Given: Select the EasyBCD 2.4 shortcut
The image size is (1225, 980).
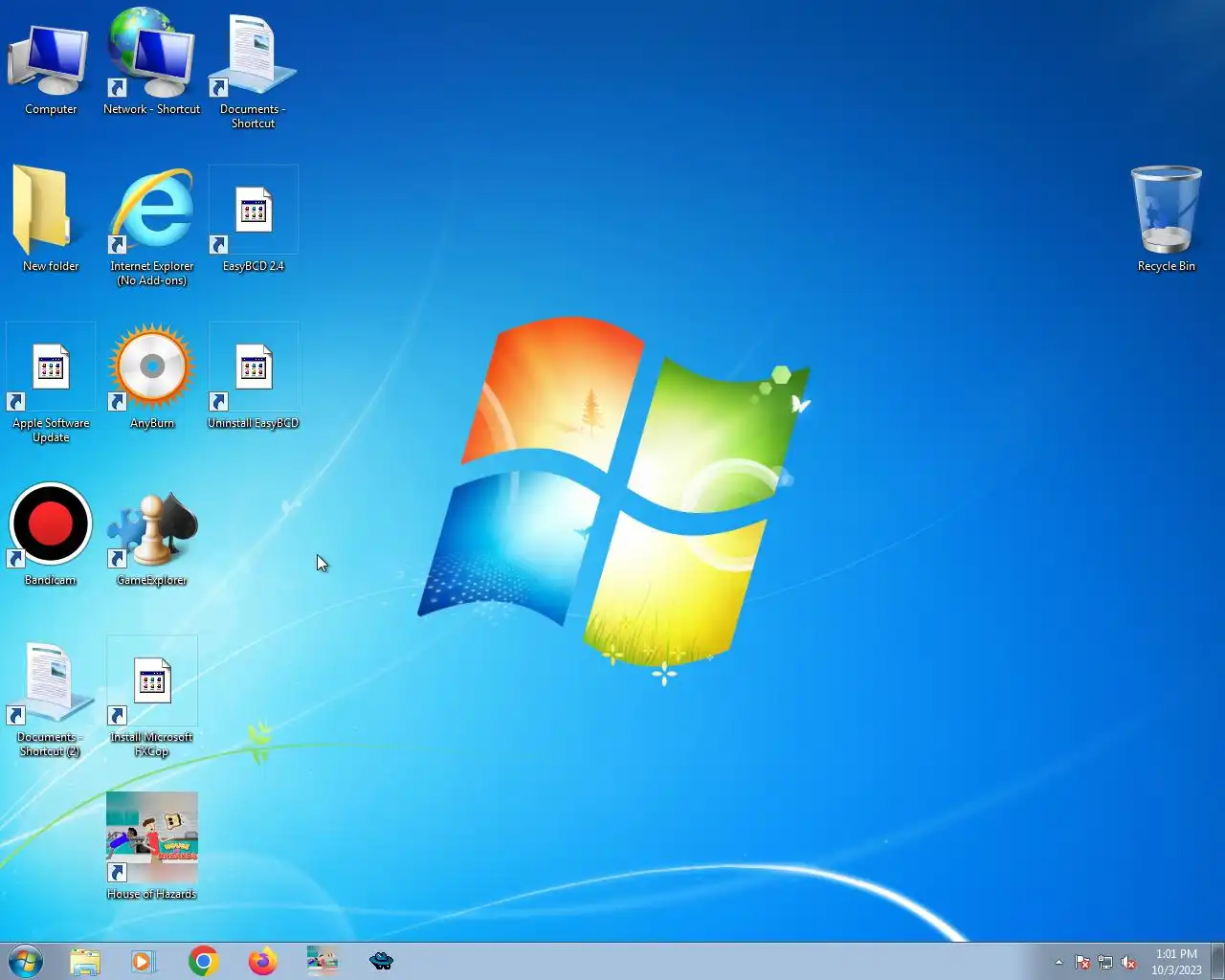Looking at the screenshot, I should click(254, 219).
